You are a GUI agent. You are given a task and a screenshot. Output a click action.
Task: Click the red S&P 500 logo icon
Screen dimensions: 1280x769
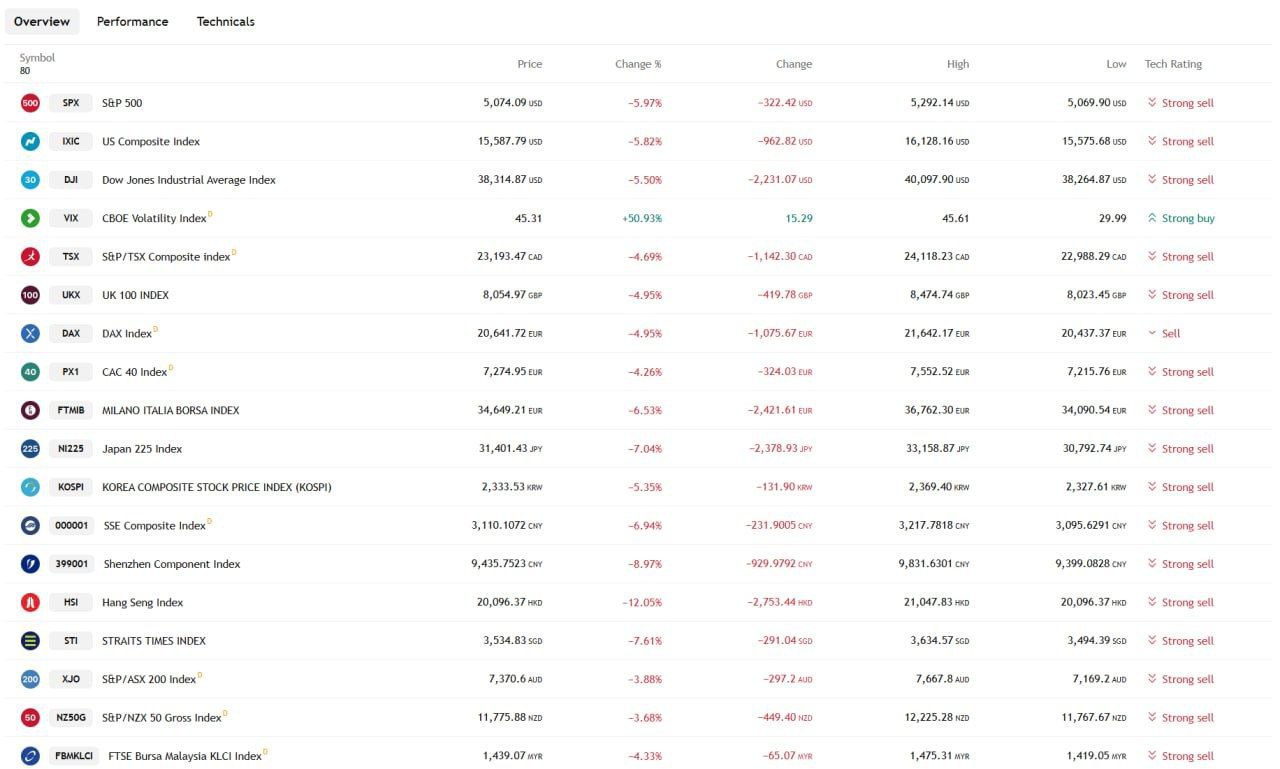[30, 103]
